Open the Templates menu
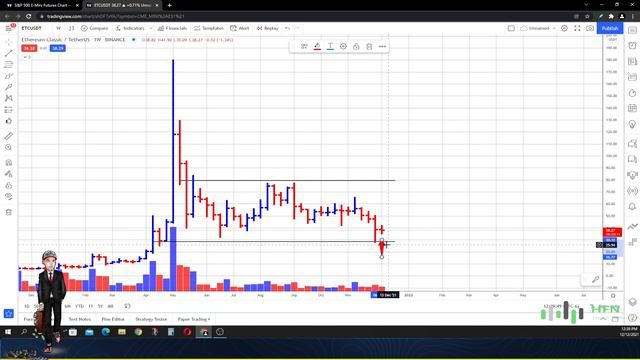This screenshot has width=640, height=360. click(209, 28)
